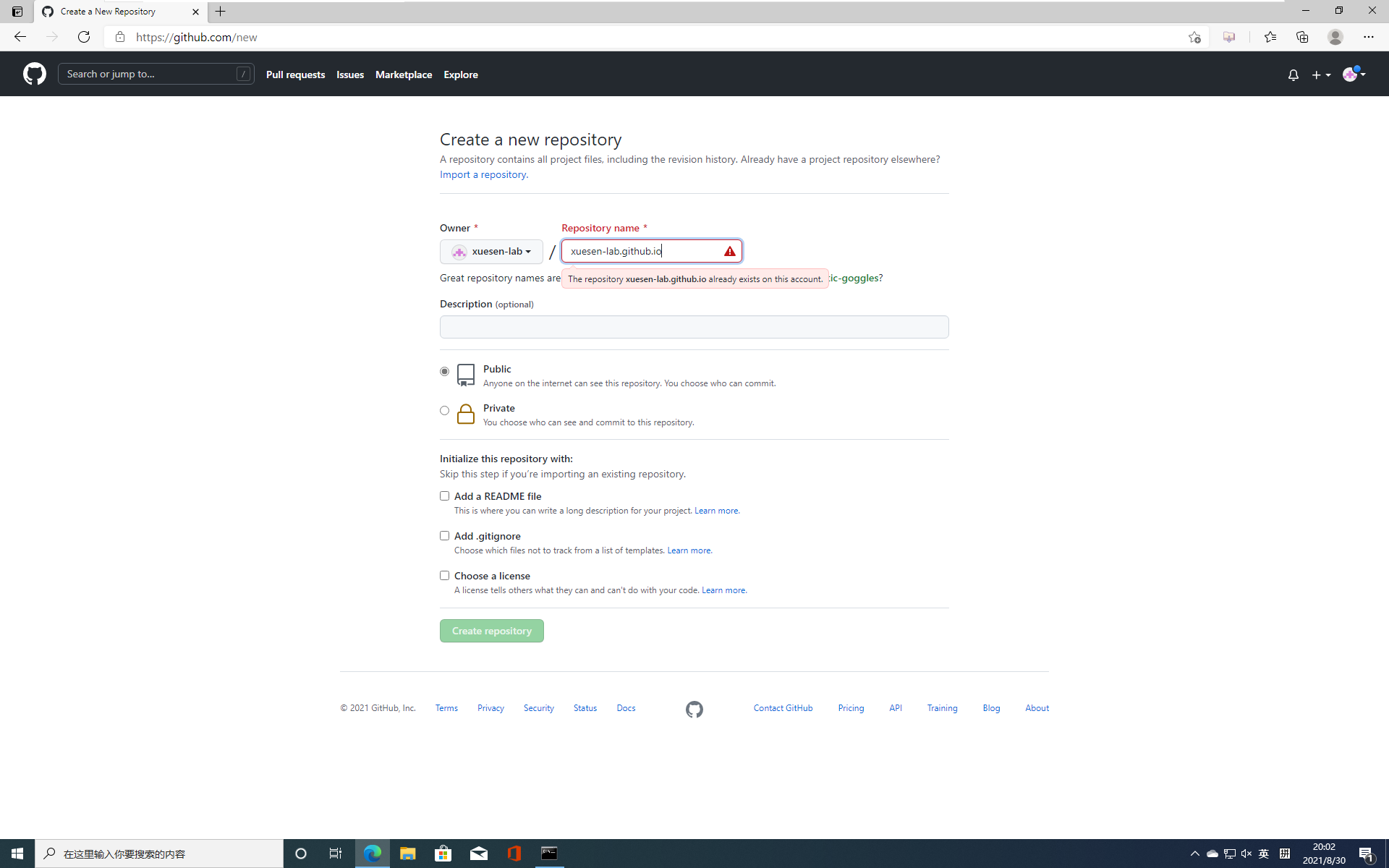Add this page to favorites star icon

coord(1194,37)
